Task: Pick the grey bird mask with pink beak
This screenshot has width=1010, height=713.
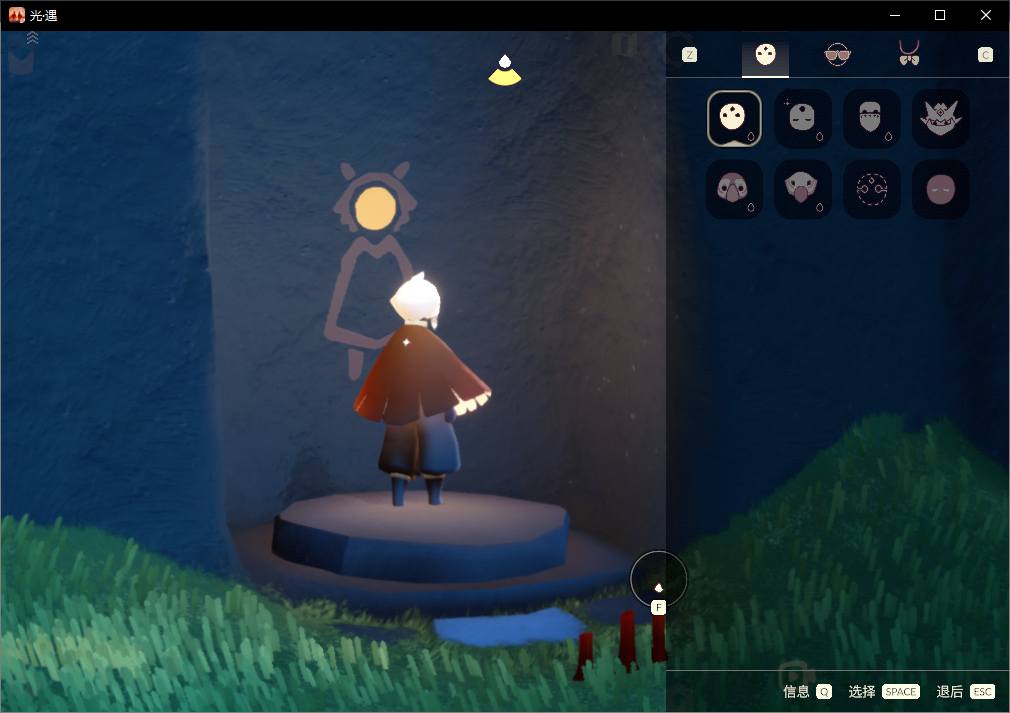Action: click(803, 189)
